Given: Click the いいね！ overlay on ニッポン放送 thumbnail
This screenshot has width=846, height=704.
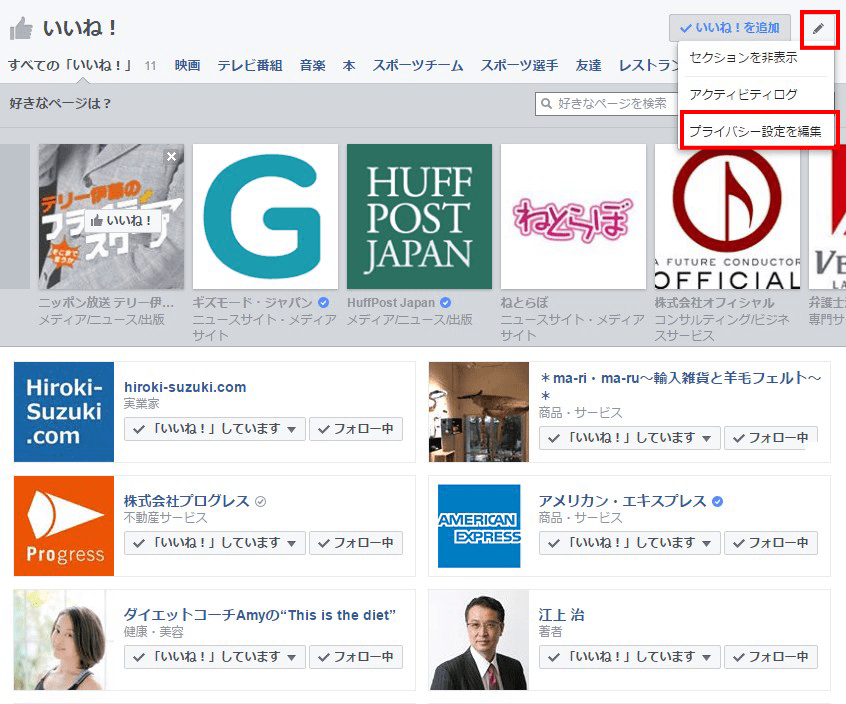Looking at the screenshot, I should pyautogui.click(x=122, y=220).
